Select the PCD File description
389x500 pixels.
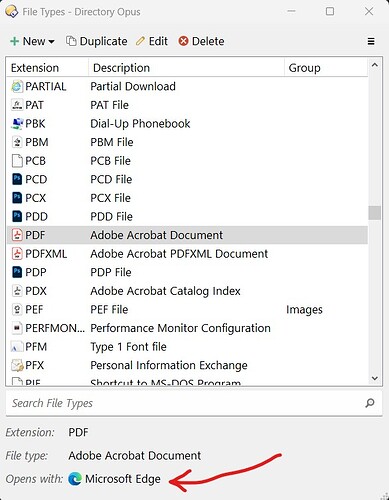(111, 179)
